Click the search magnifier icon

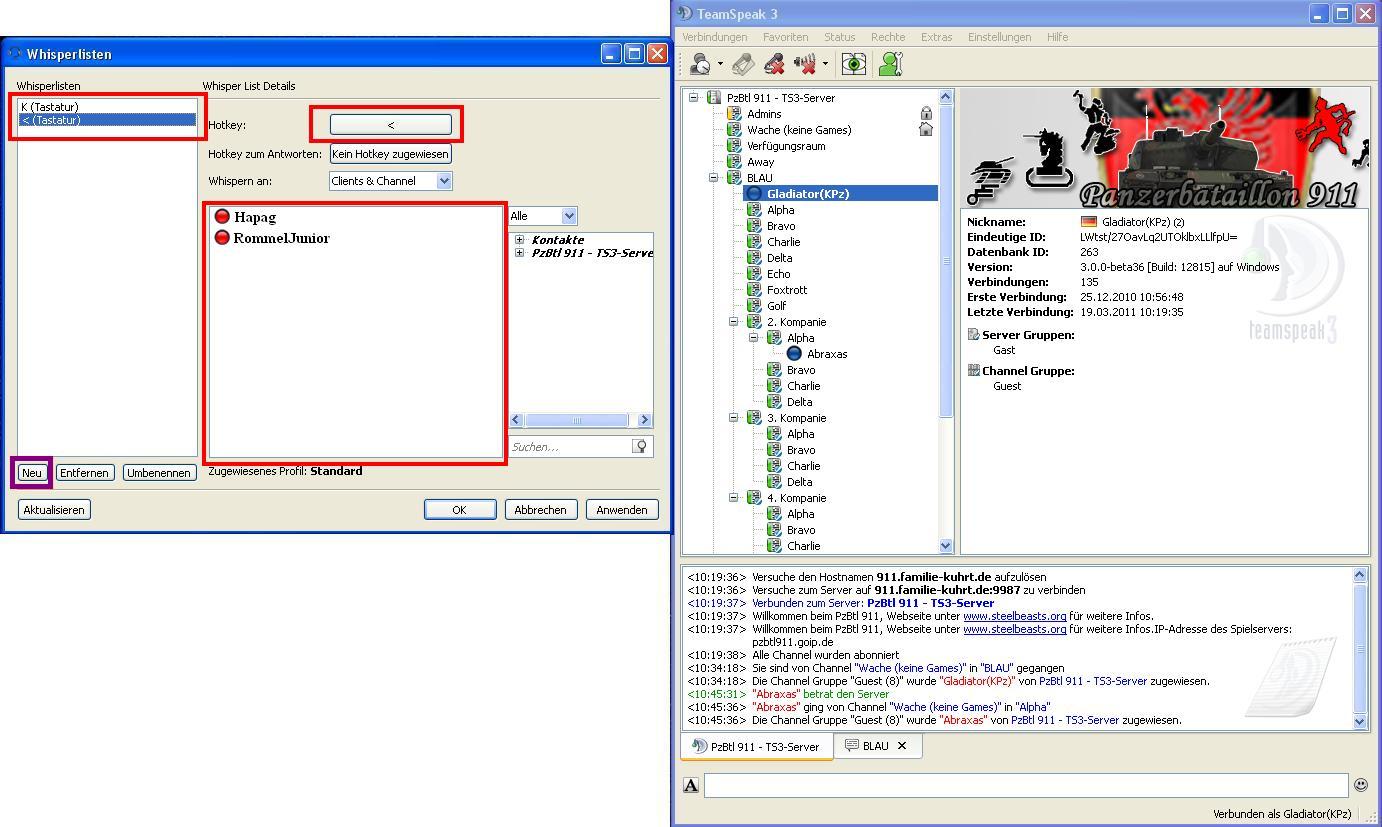click(640, 447)
